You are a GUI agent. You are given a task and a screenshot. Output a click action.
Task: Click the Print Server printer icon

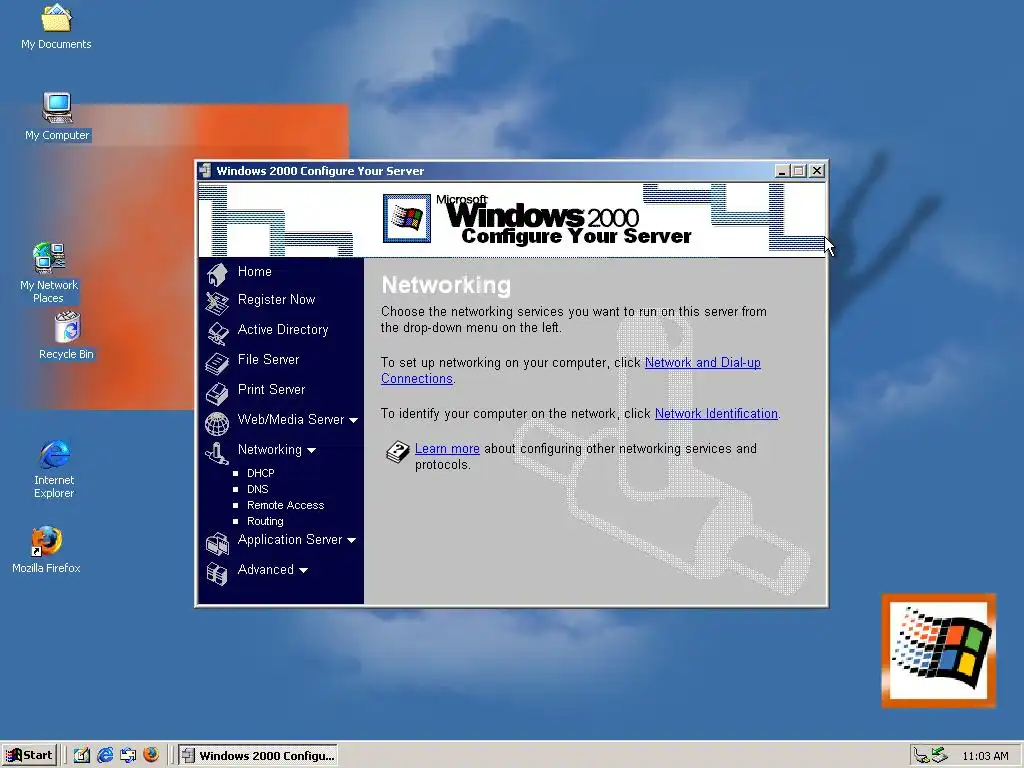[217, 393]
